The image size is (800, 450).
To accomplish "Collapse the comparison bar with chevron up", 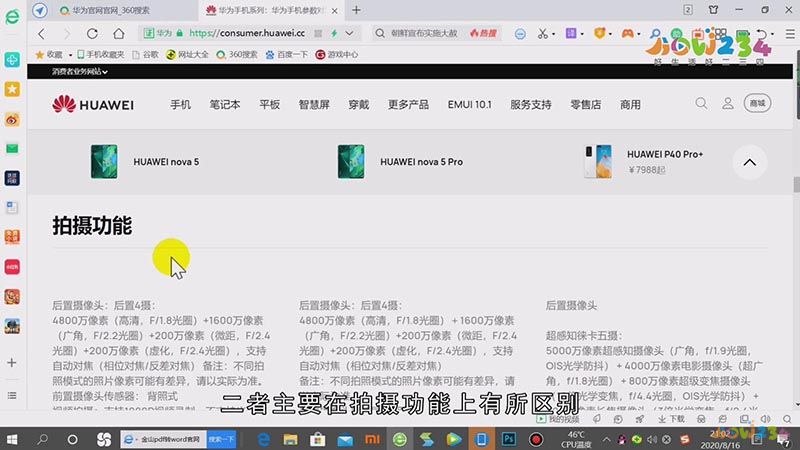I will click(749, 162).
